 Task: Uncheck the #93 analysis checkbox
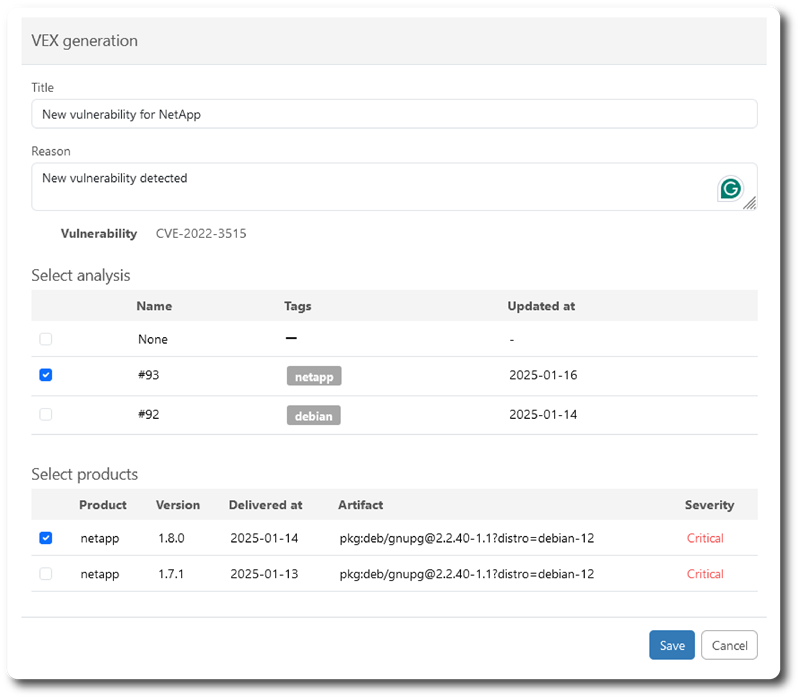[x=46, y=375]
